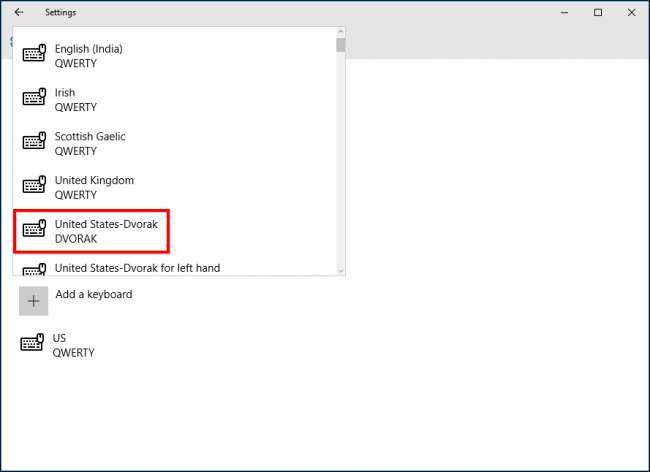
Task: Pick Scottish Gaelic from the list
Action: [175, 144]
